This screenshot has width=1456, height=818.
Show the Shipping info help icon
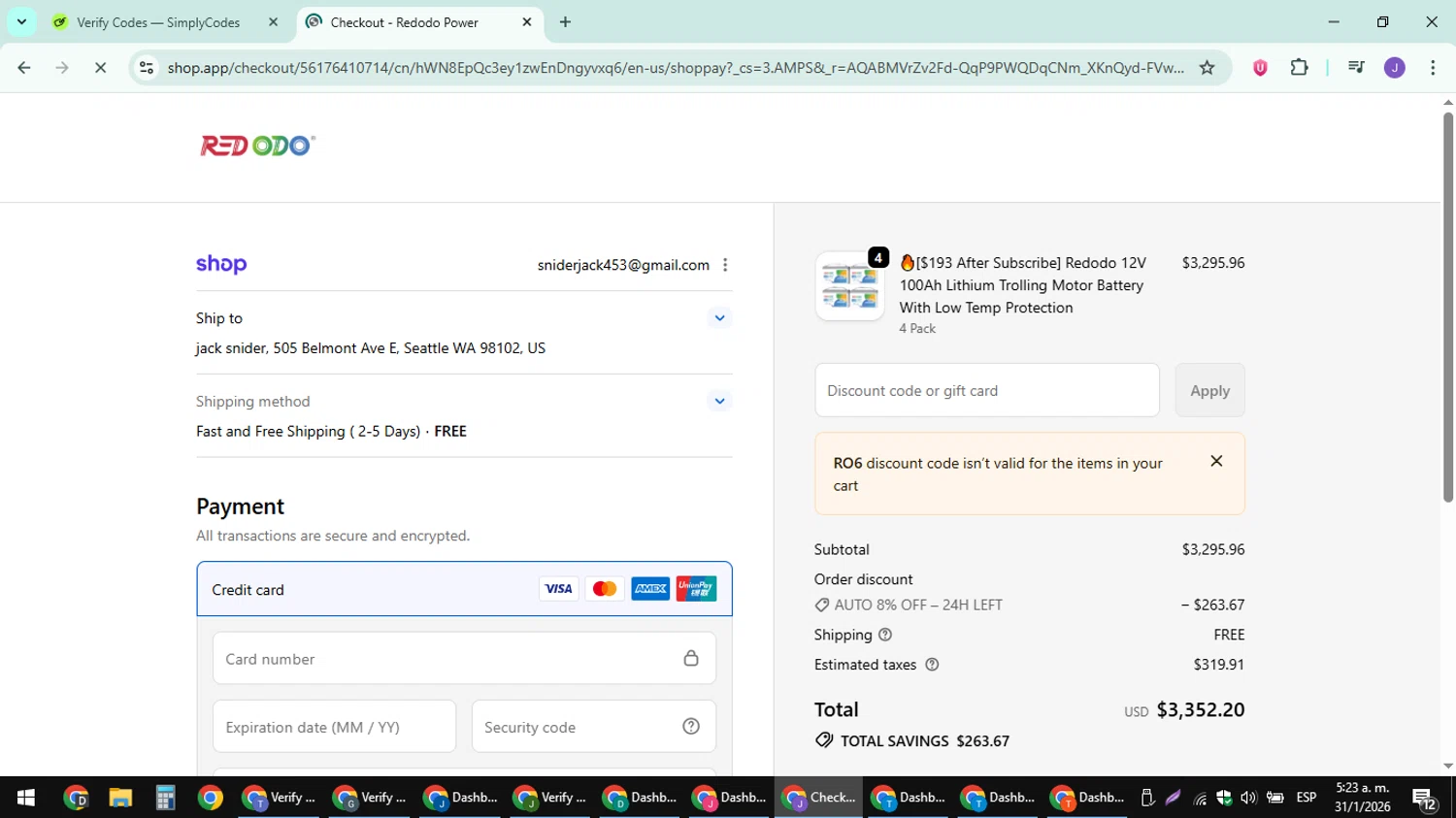pyautogui.click(x=885, y=635)
